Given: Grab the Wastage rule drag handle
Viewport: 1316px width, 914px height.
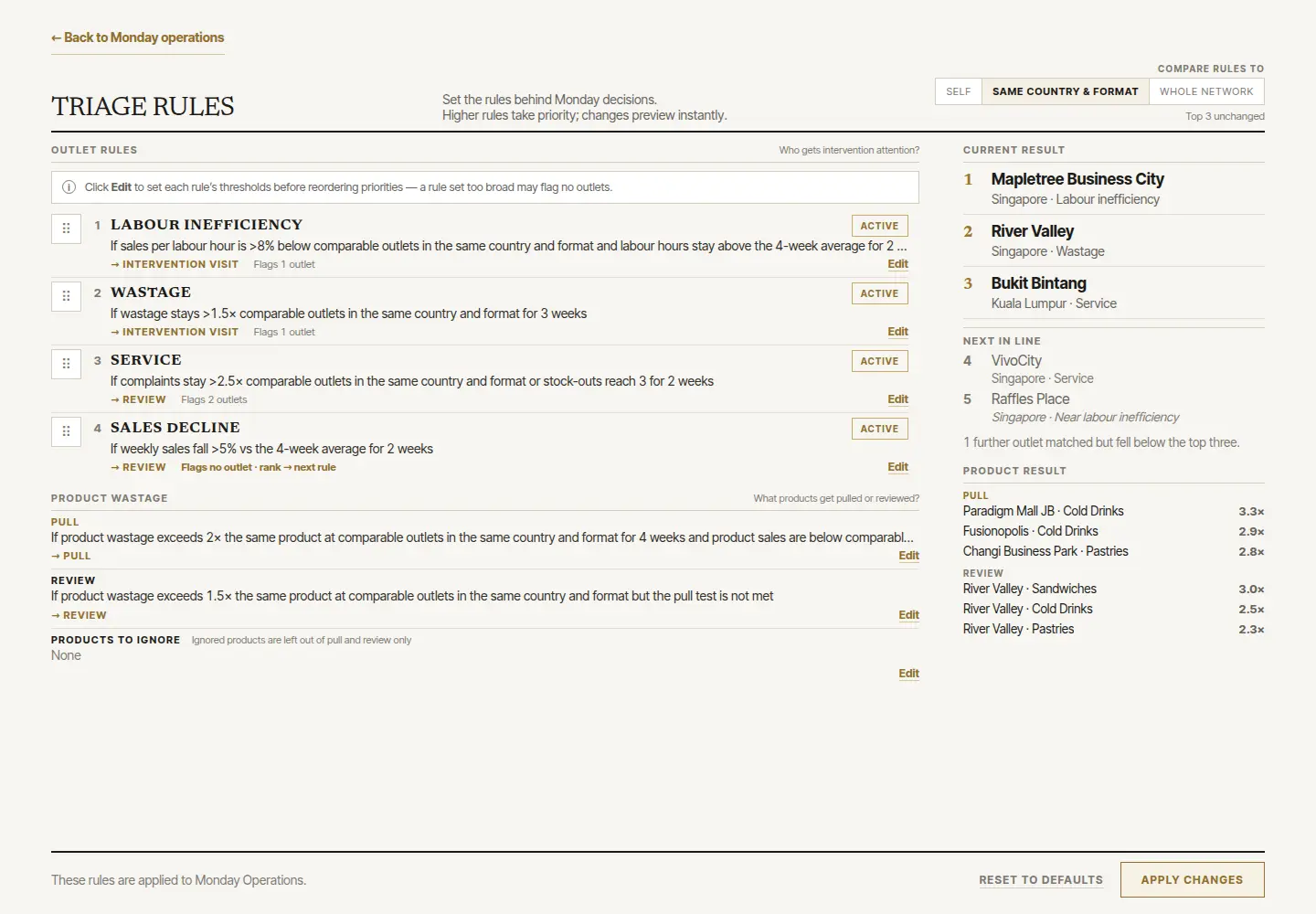Looking at the screenshot, I should [x=66, y=296].
